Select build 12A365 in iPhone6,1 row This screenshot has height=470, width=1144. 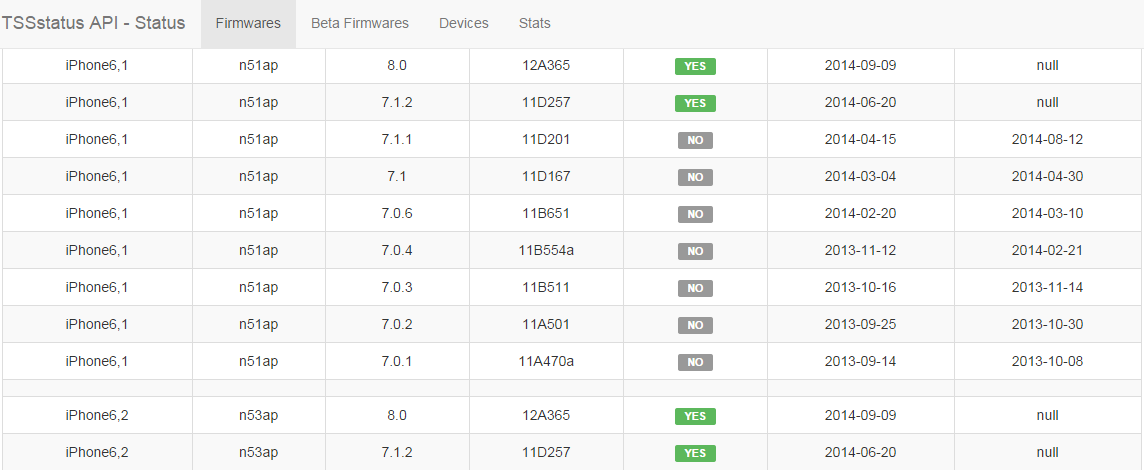[546, 65]
